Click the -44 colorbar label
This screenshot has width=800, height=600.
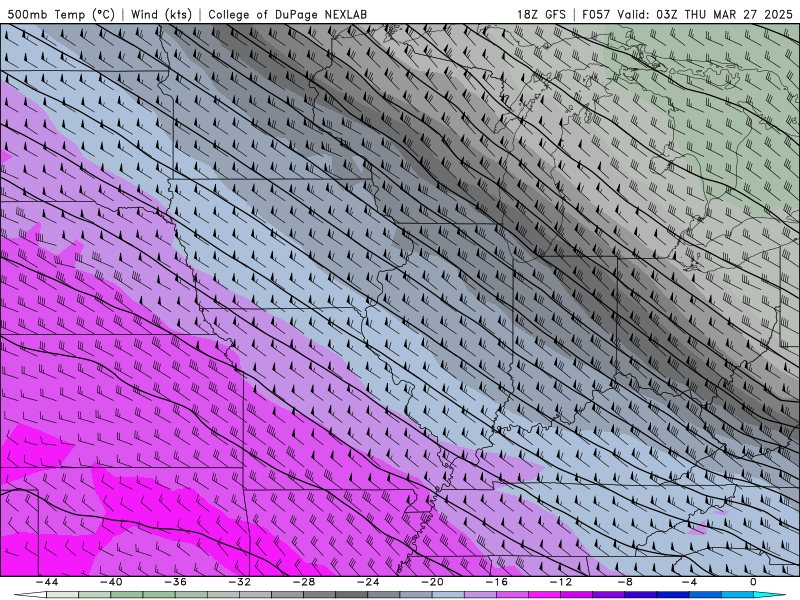click(x=47, y=582)
